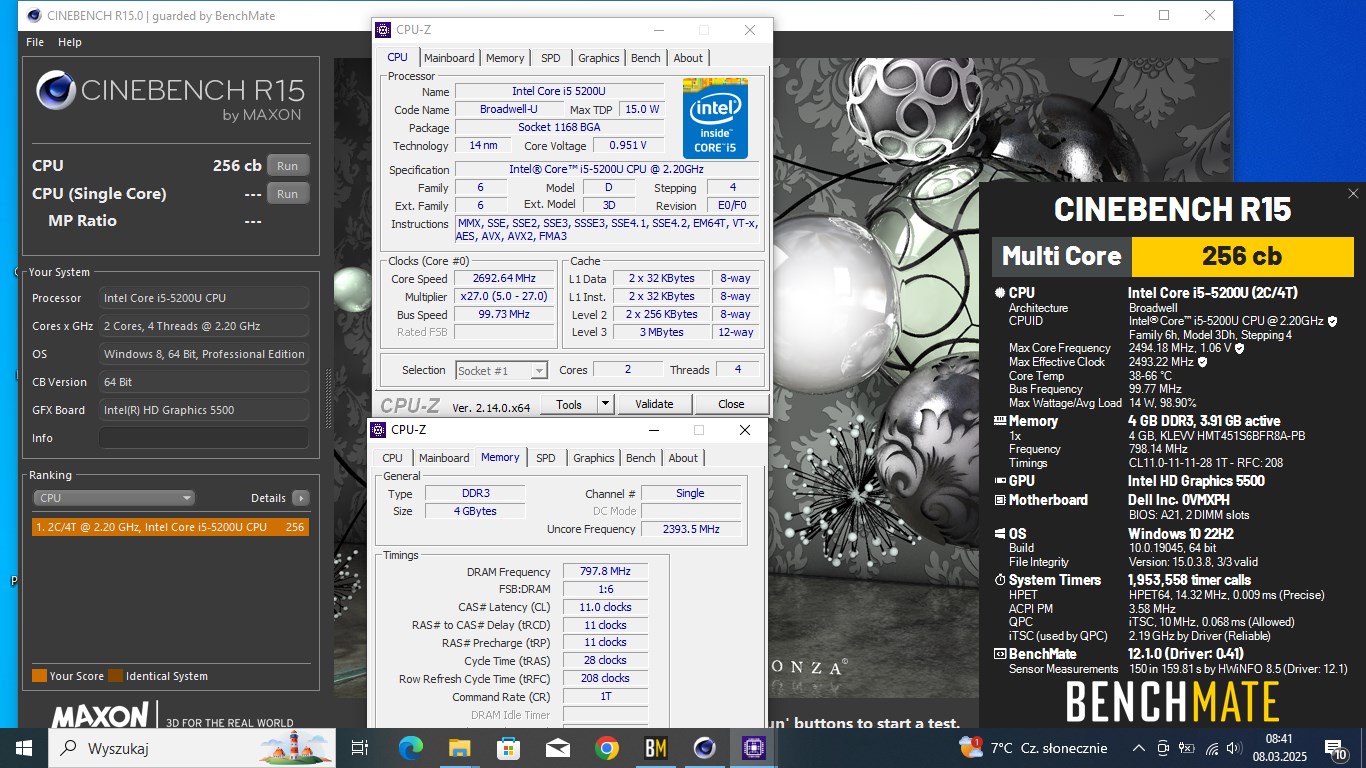Click the Memory section icon in BenchMate panel

(x=1000, y=421)
